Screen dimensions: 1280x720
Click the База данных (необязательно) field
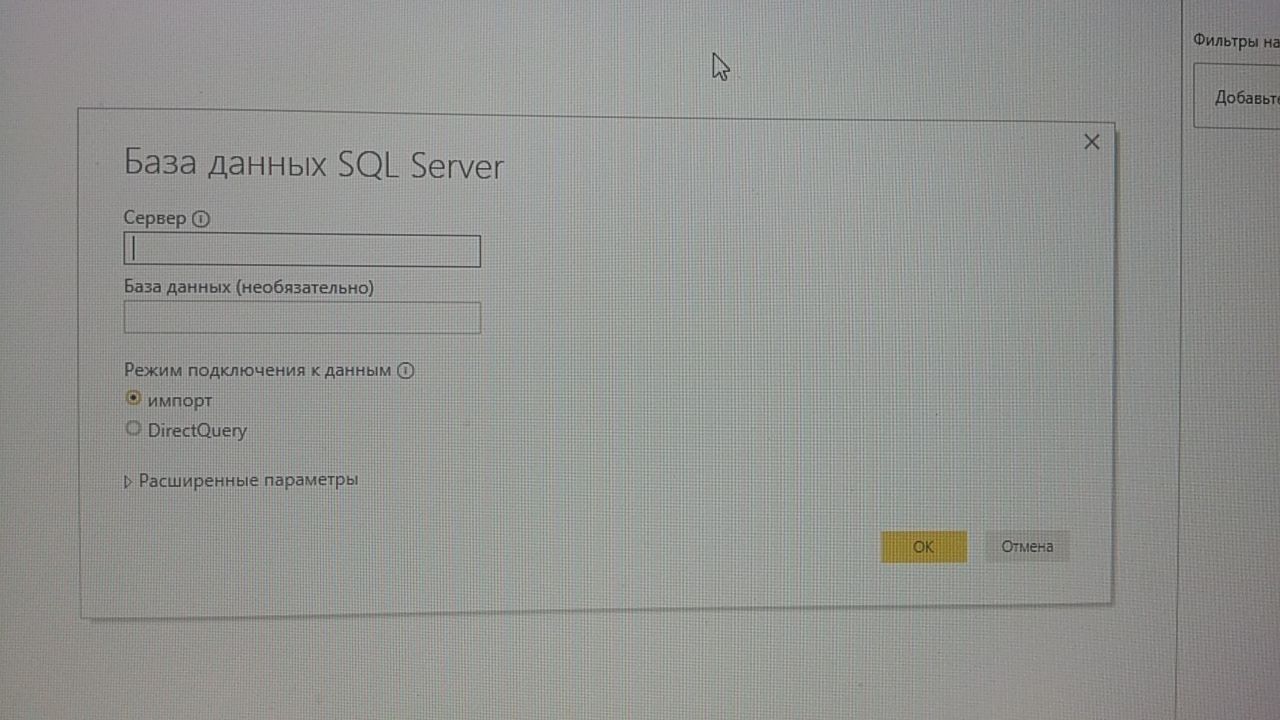tap(302, 318)
